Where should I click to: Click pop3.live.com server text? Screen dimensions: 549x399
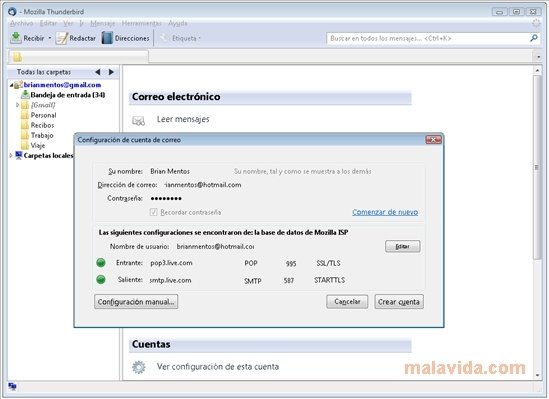tap(171, 263)
